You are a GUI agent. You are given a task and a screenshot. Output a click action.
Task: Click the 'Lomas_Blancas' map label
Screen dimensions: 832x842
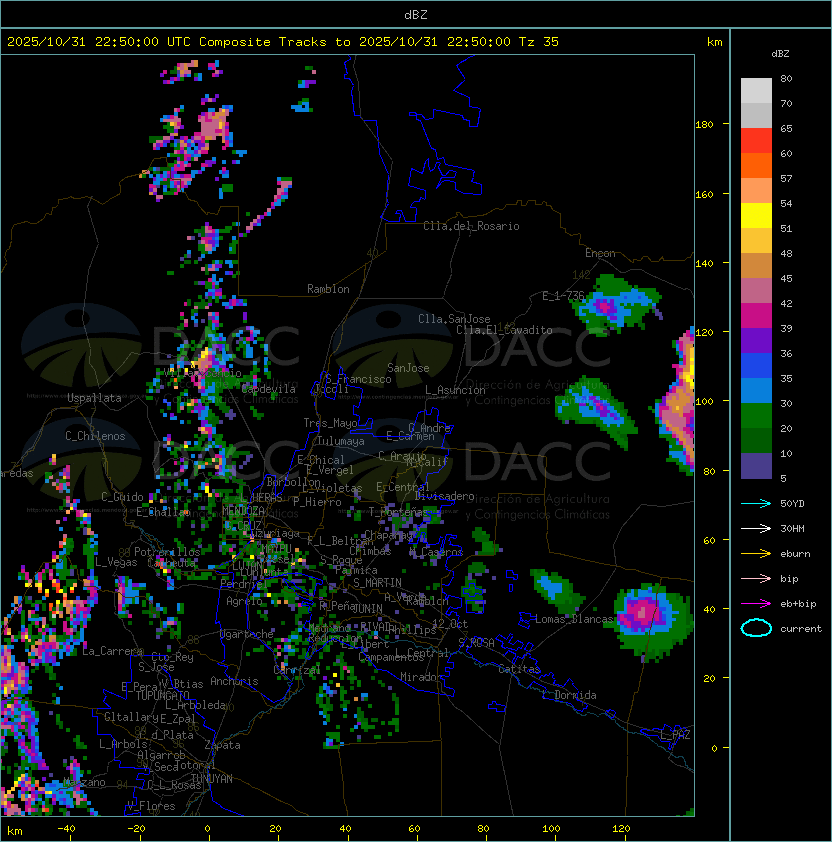[x=574, y=619]
